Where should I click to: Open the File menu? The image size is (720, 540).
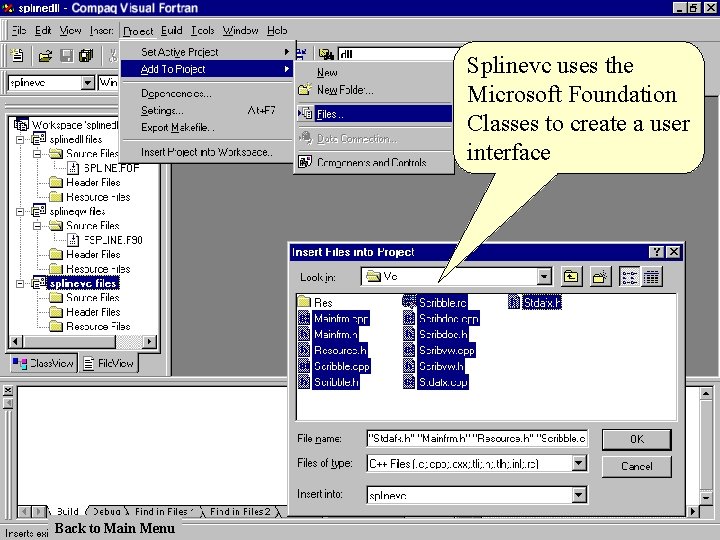(x=18, y=30)
